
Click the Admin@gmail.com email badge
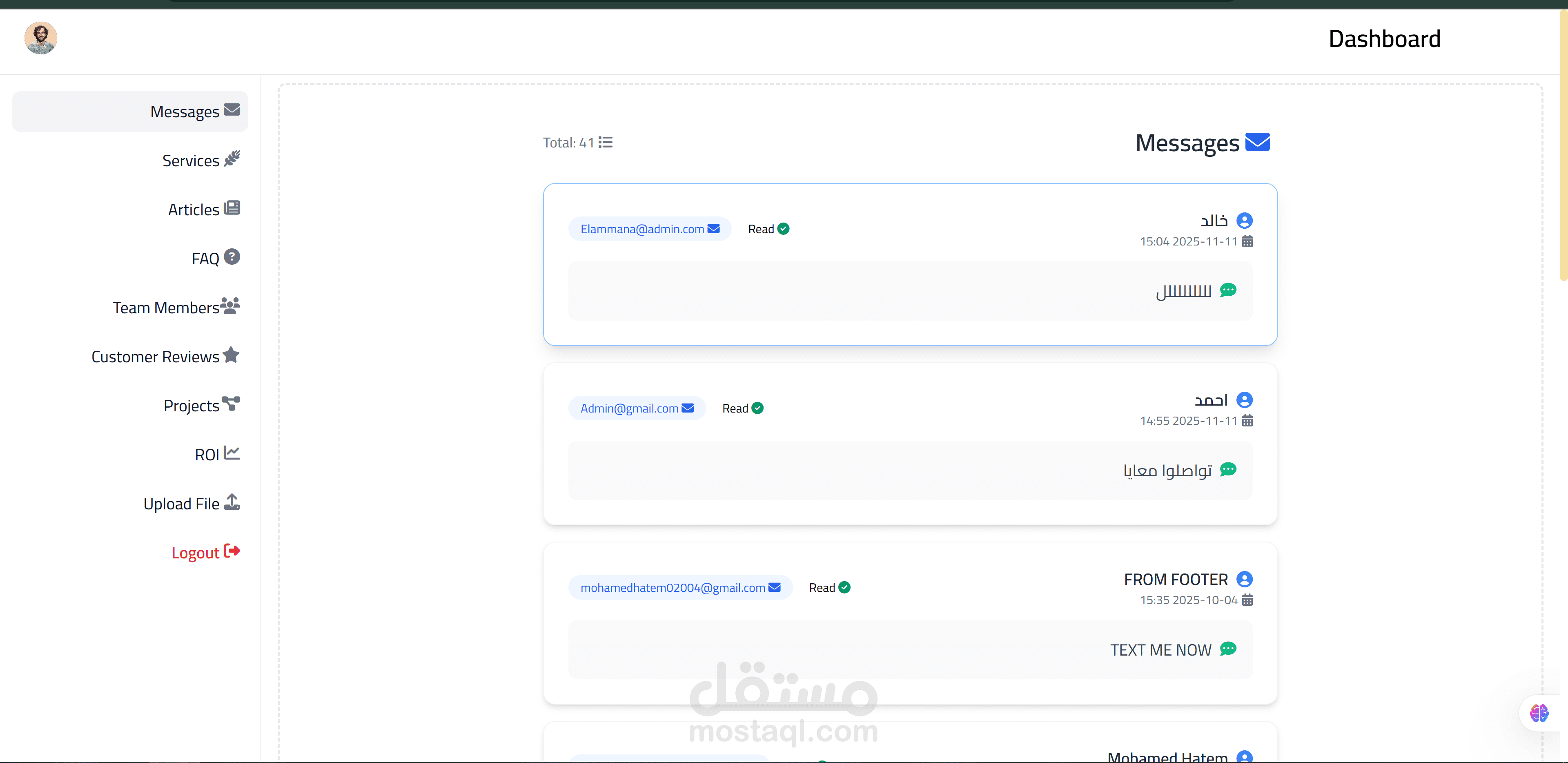[x=637, y=408]
